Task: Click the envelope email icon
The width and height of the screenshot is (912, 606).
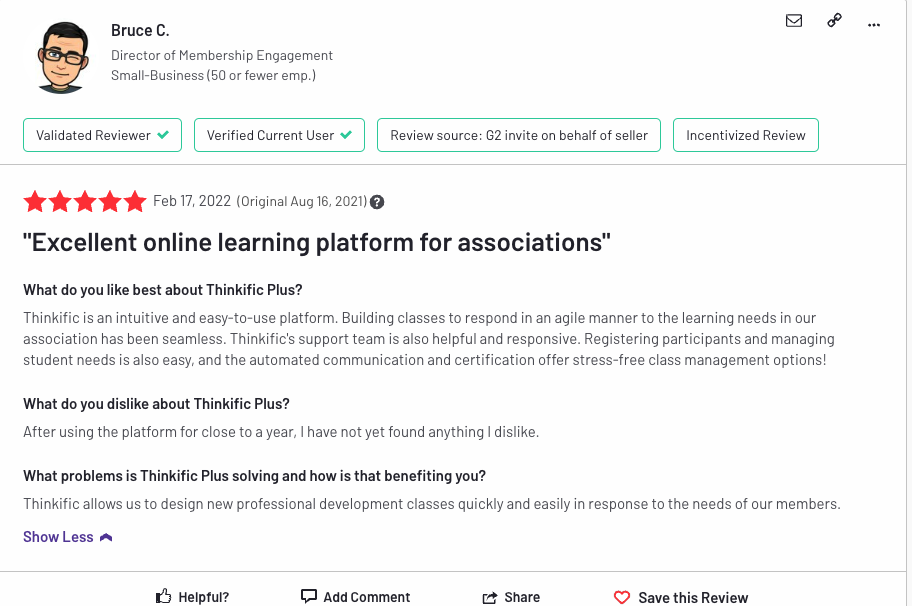Action: click(x=794, y=21)
